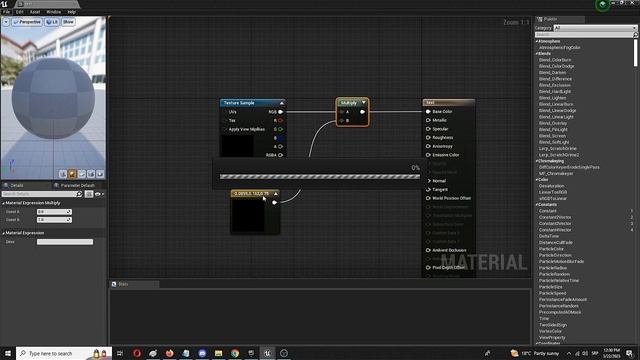Viewport: 640px width, 360px height.
Task: Click the Ambient Occlusion input pin
Action: [428, 250]
